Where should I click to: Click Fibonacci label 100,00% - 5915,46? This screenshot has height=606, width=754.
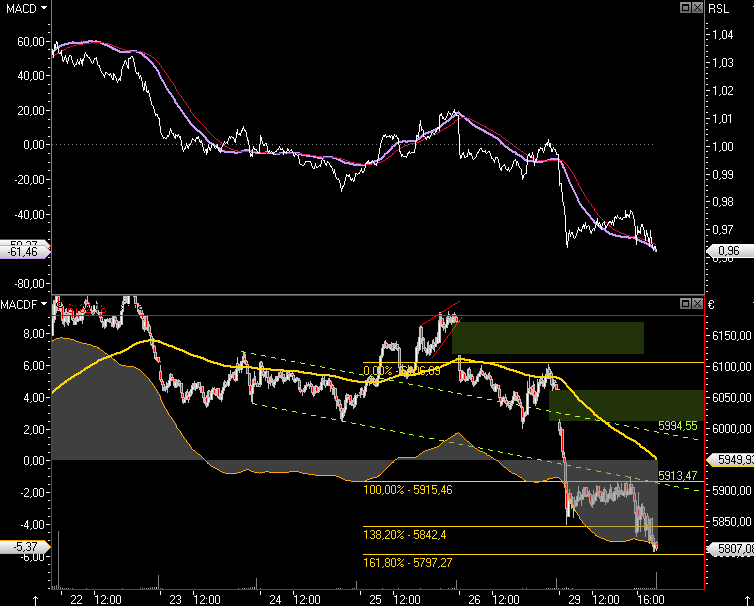point(408,490)
